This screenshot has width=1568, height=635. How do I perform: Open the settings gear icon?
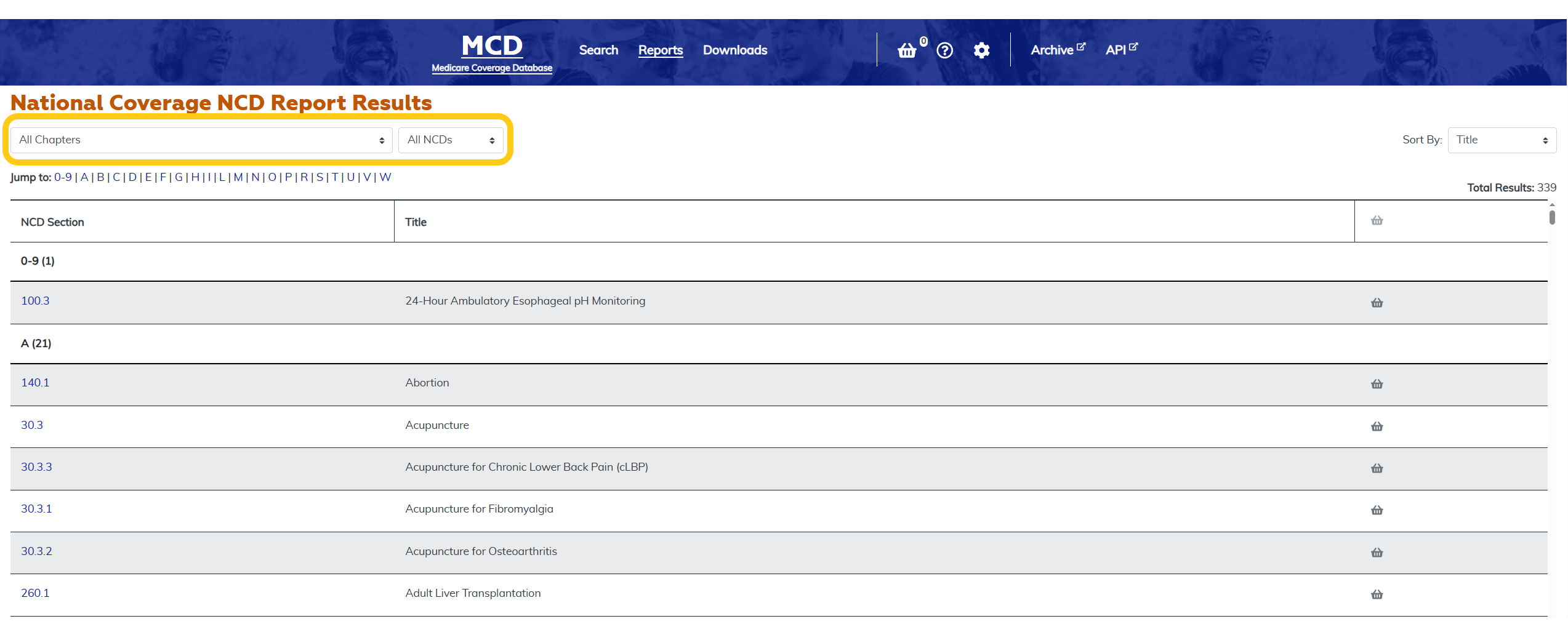coord(981,50)
